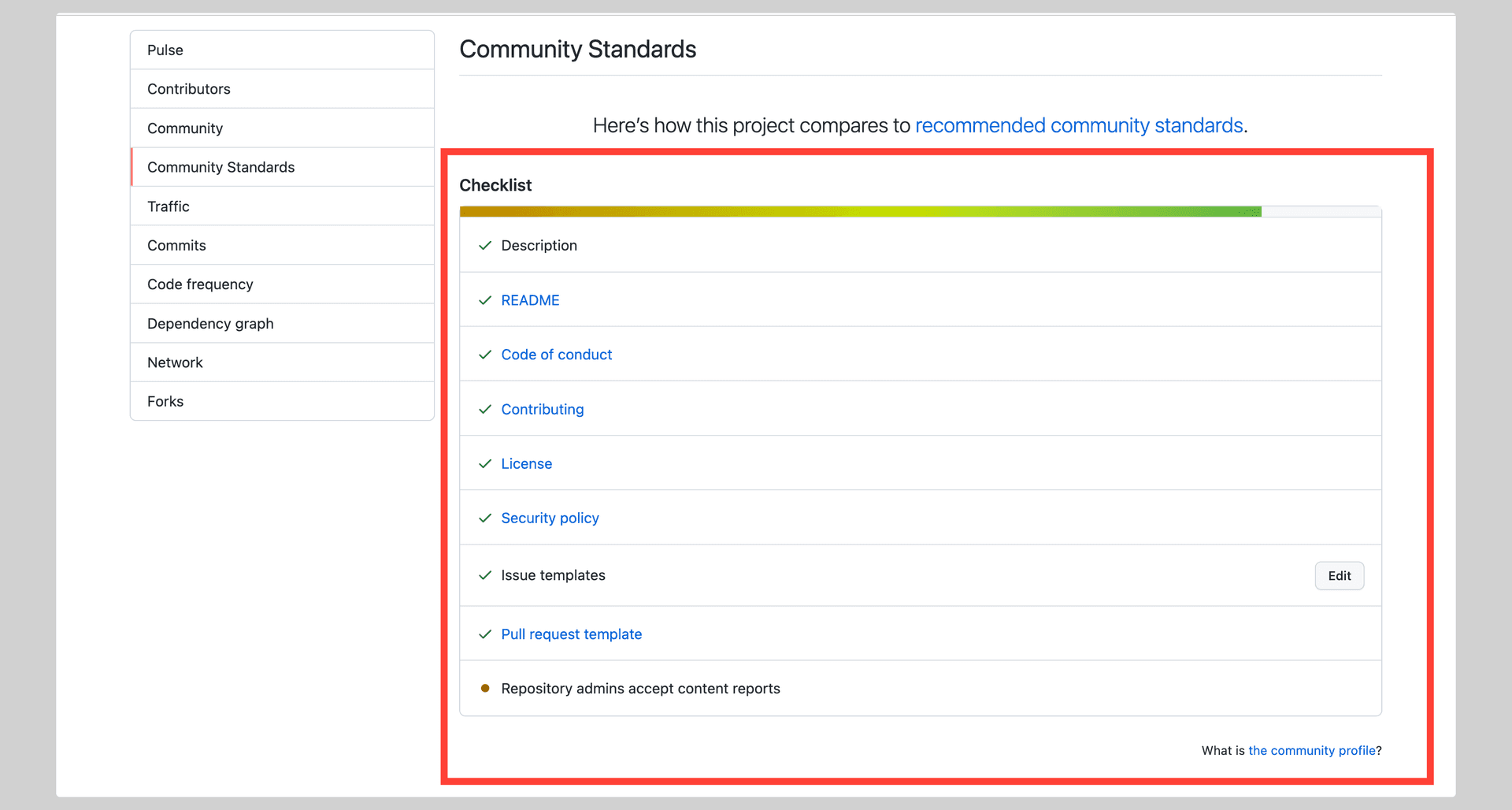Click the checkmark beside Security policy

(x=485, y=518)
